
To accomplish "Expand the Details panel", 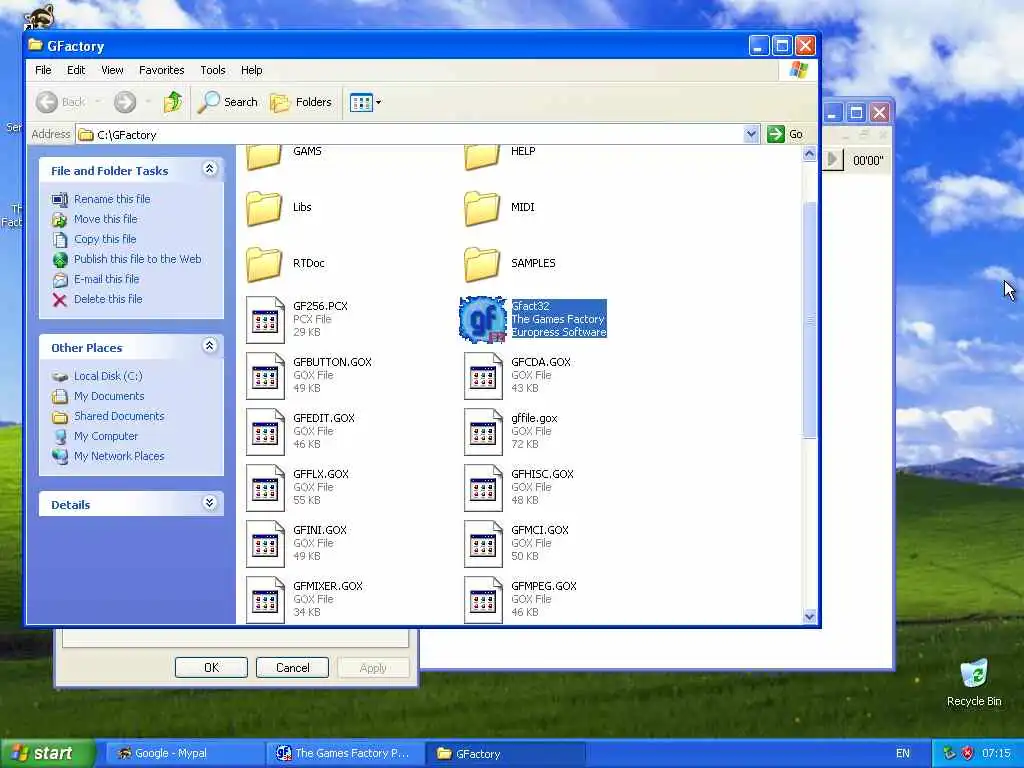I will tap(210, 502).
